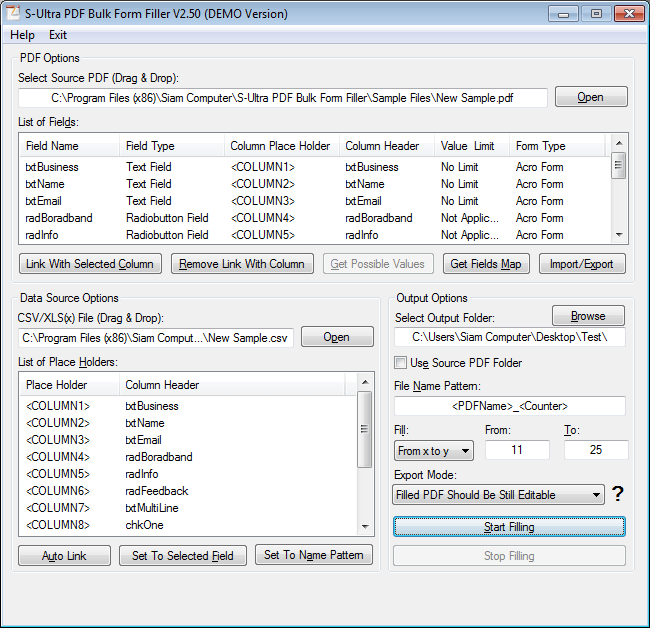Image resolution: width=650 pixels, height=628 pixels.
Task: Open Import/Export button
Action: pos(582,264)
